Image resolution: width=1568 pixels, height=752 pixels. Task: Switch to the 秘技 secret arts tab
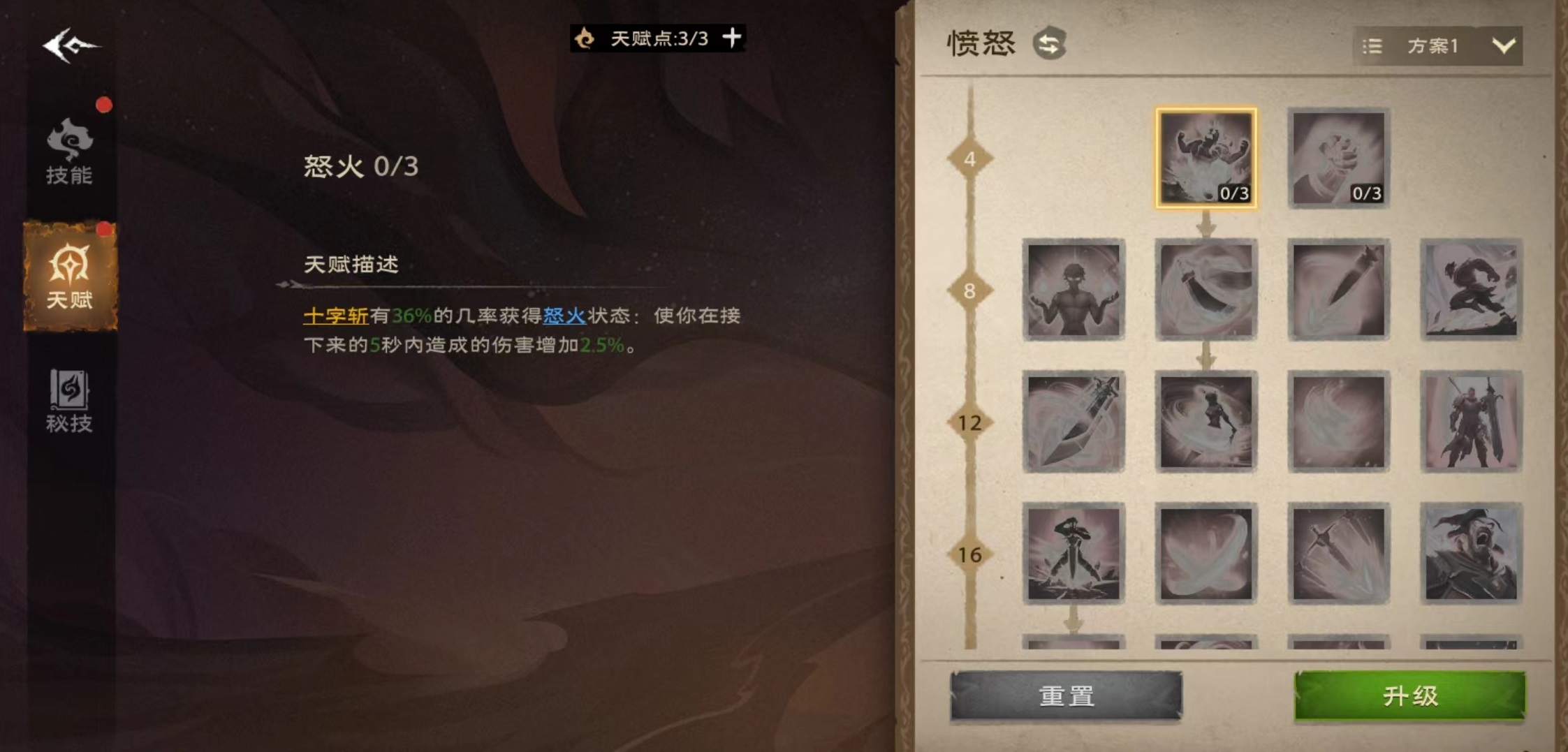[x=69, y=401]
